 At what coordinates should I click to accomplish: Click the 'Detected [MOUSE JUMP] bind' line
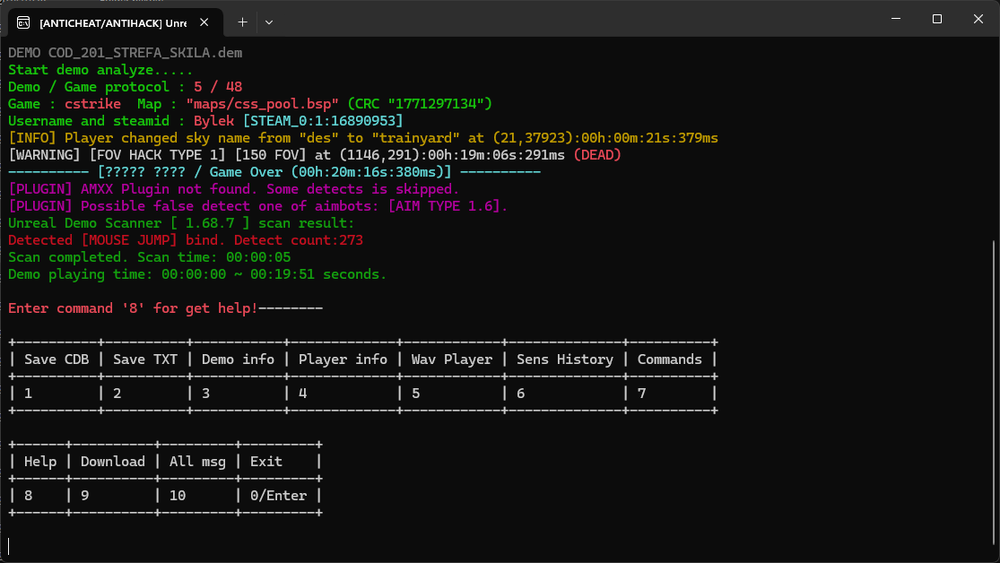186,240
